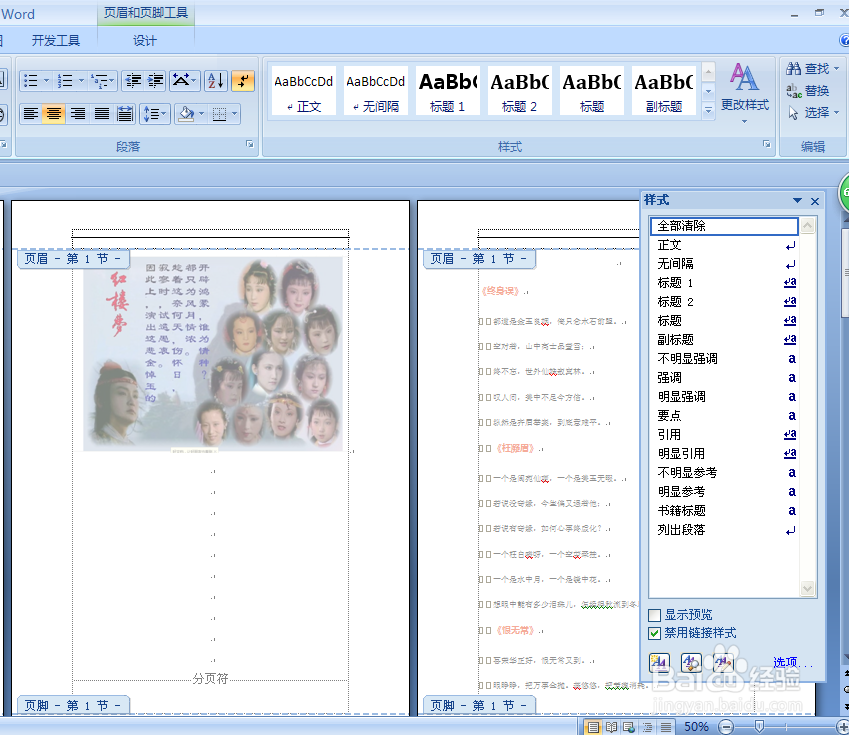
Task: Switch to Print Layout view
Action: click(x=593, y=727)
